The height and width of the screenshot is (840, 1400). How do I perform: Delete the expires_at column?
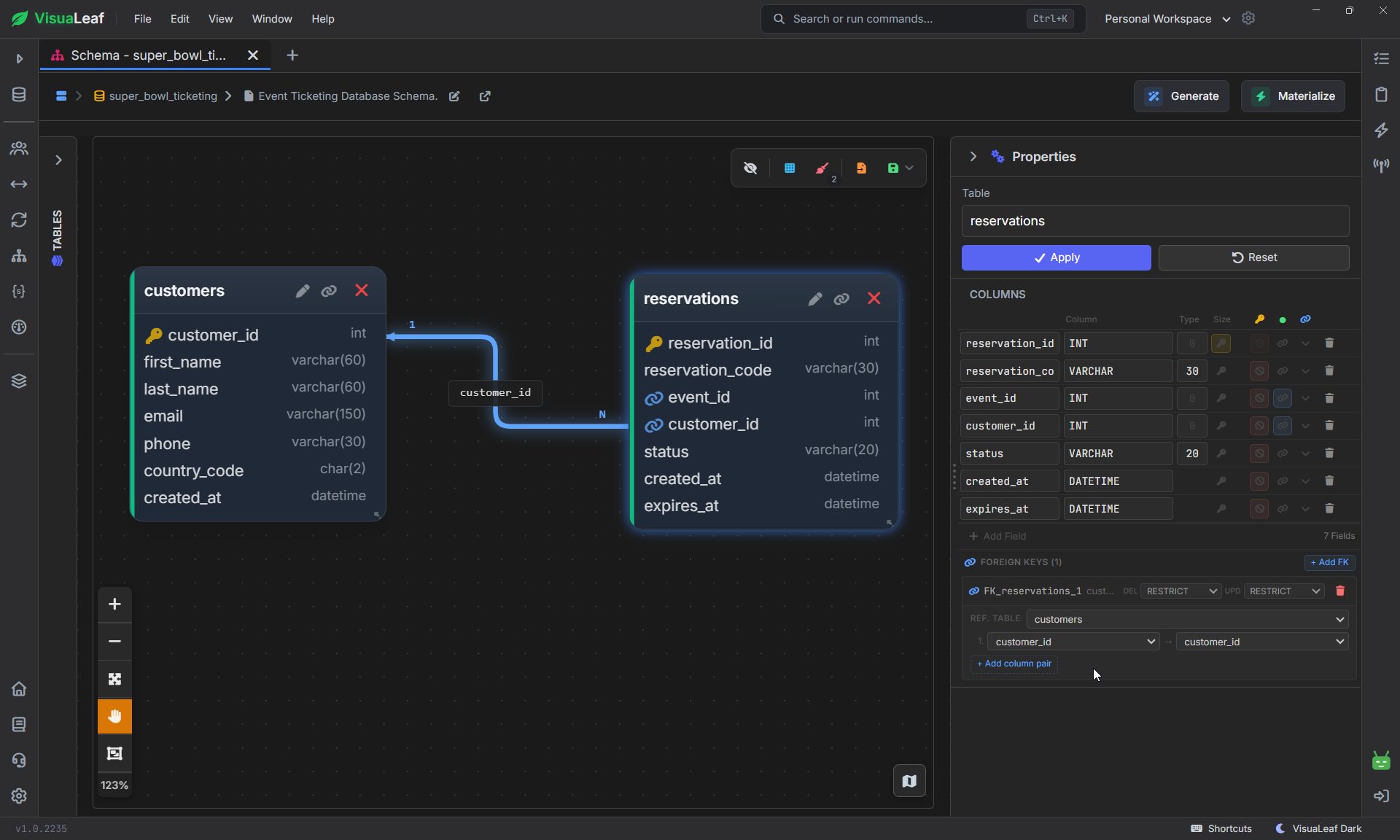click(x=1329, y=509)
